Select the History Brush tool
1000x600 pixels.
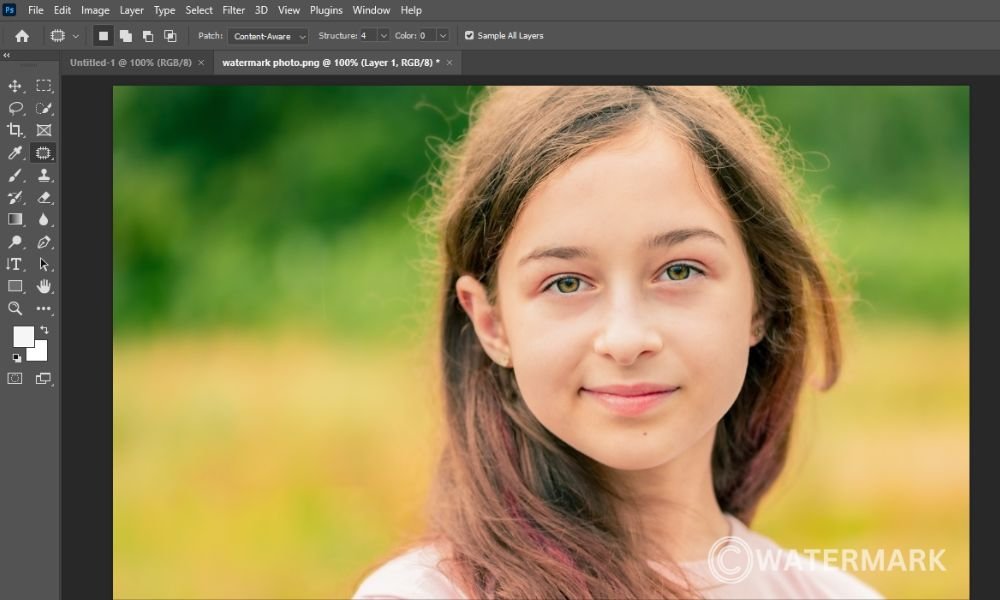point(15,198)
